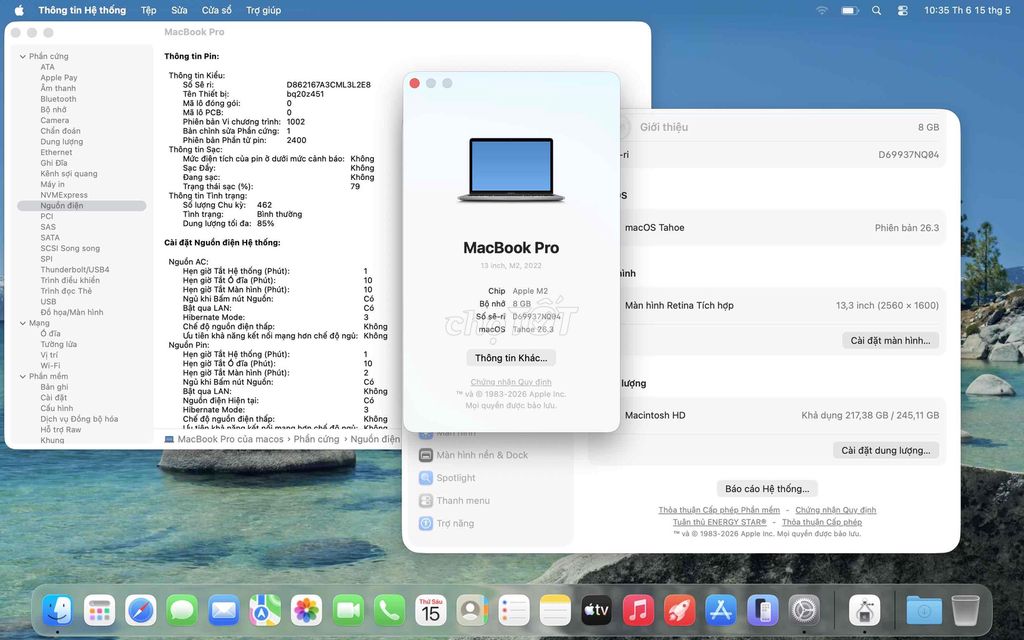Open the Notes app in the Dock

coord(555,611)
